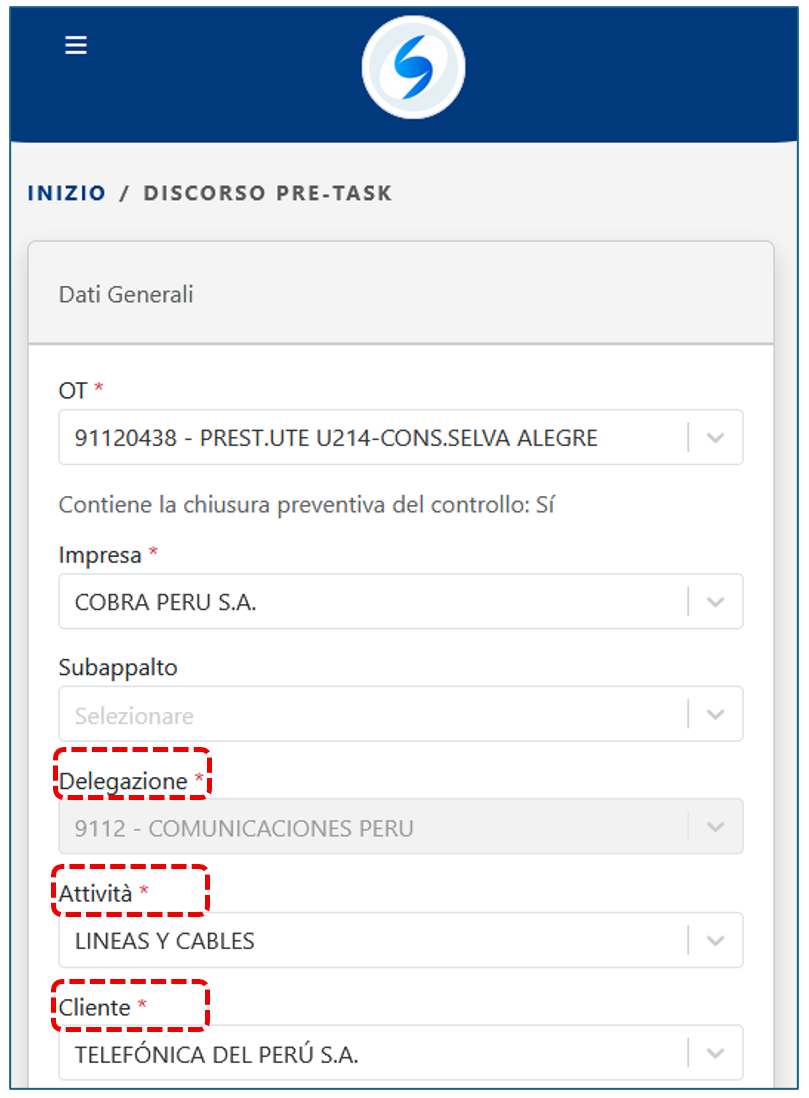Open the hamburger navigation menu
809x1098 pixels.
pyautogui.click(x=76, y=46)
